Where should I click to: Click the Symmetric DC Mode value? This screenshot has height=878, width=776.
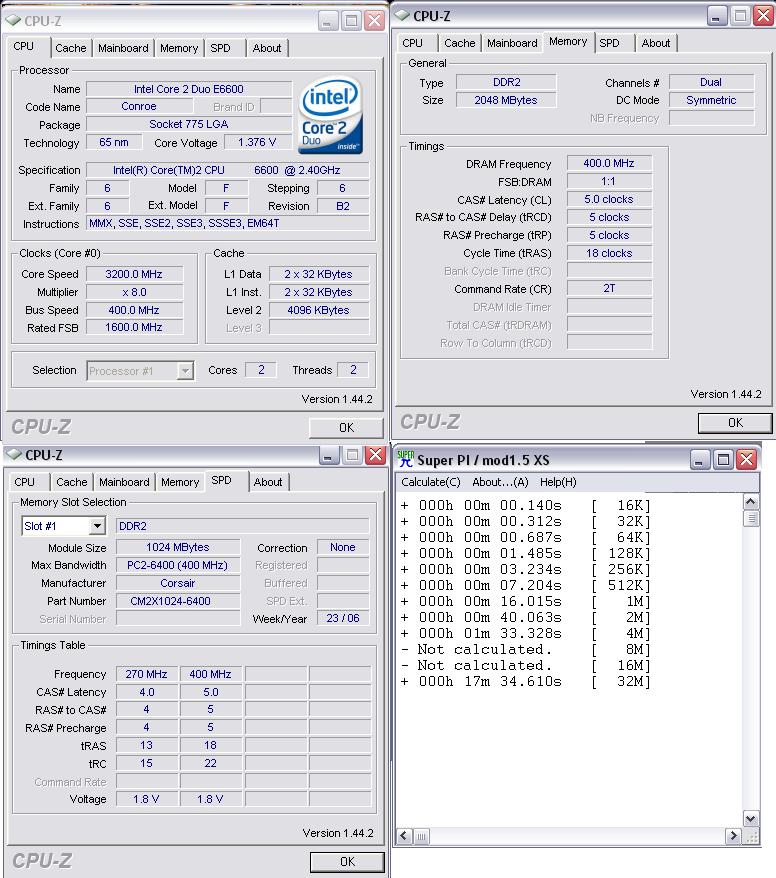[711, 100]
